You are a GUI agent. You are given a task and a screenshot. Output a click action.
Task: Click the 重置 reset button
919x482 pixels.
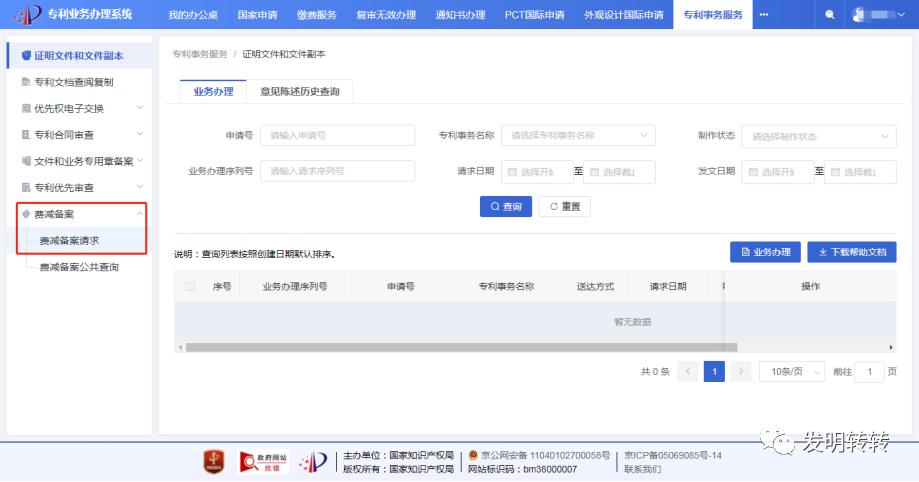565,206
